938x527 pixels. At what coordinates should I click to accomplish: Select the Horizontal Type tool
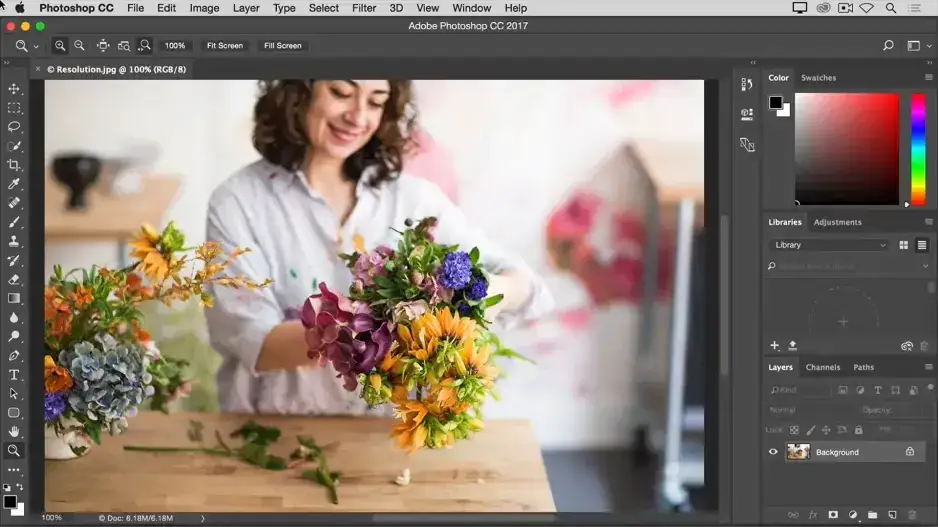pyautogui.click(x=14, y=374)
